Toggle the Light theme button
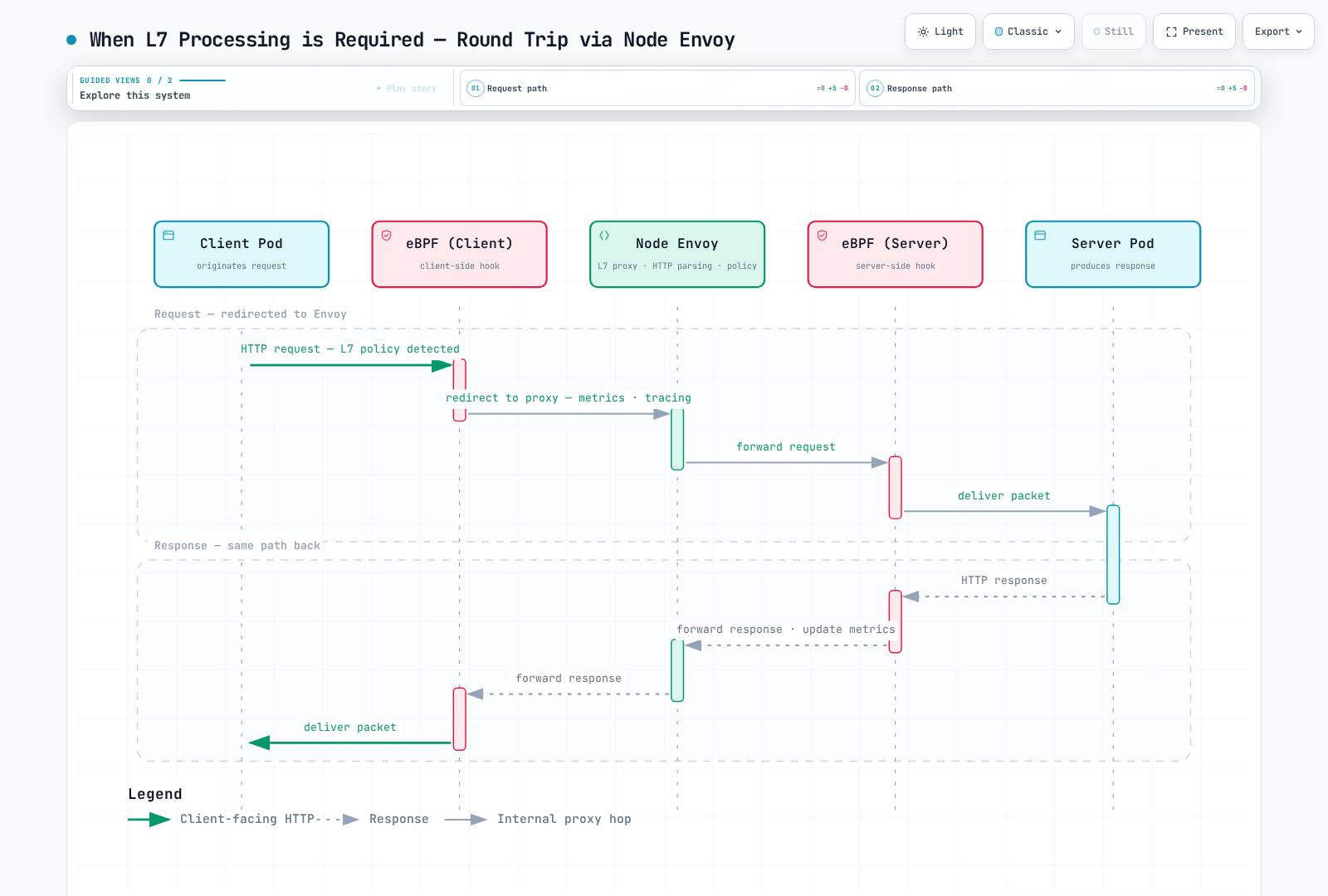The height and width of the screenshot is (896, 1328). tap(940, 32)
